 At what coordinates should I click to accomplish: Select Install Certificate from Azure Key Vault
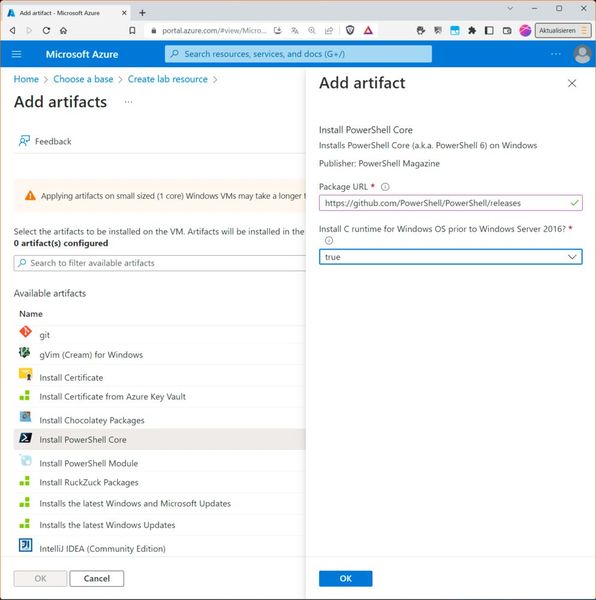(112, 396)
